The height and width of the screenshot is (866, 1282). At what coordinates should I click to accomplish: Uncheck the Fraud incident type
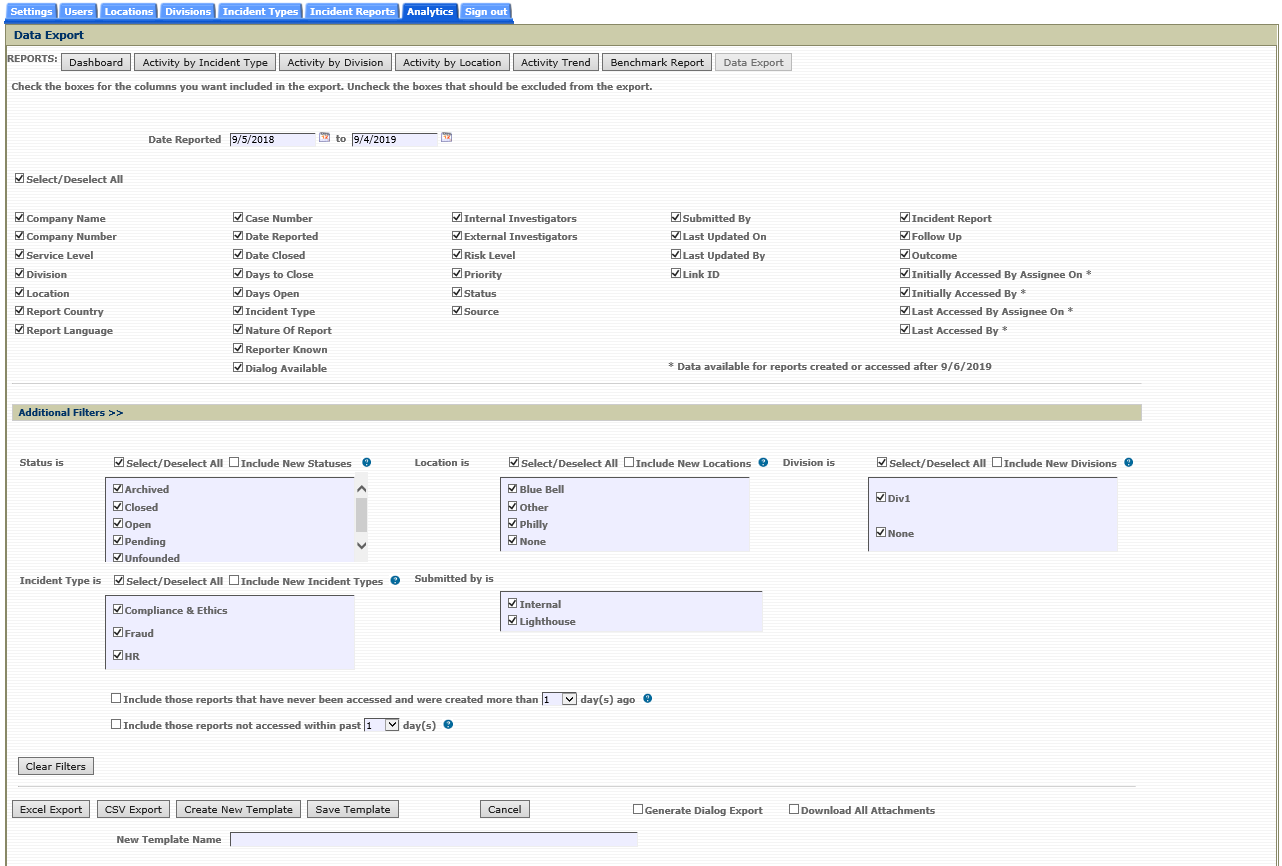[x=118, y=632]
